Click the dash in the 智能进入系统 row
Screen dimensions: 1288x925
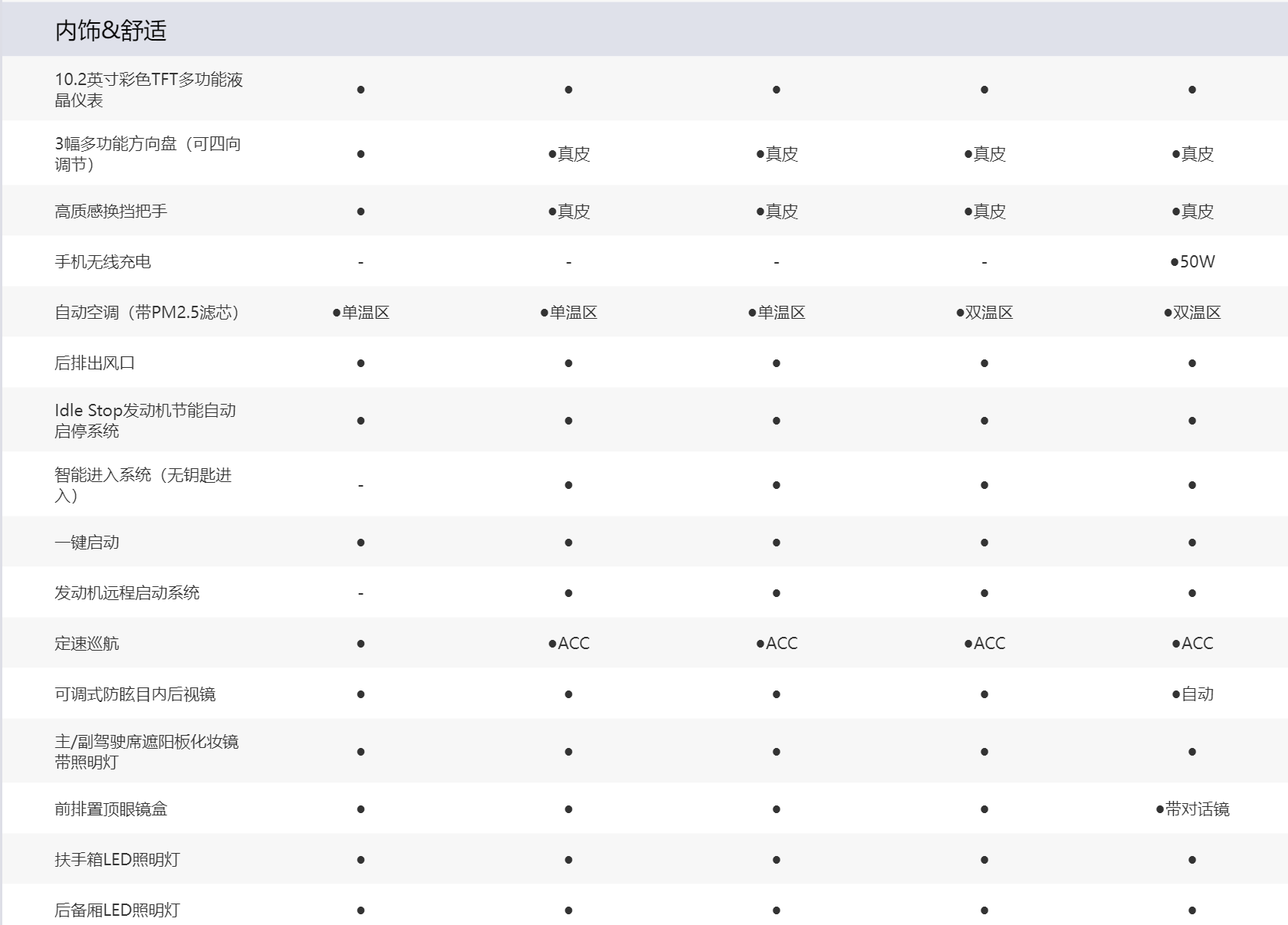(360, 486)
